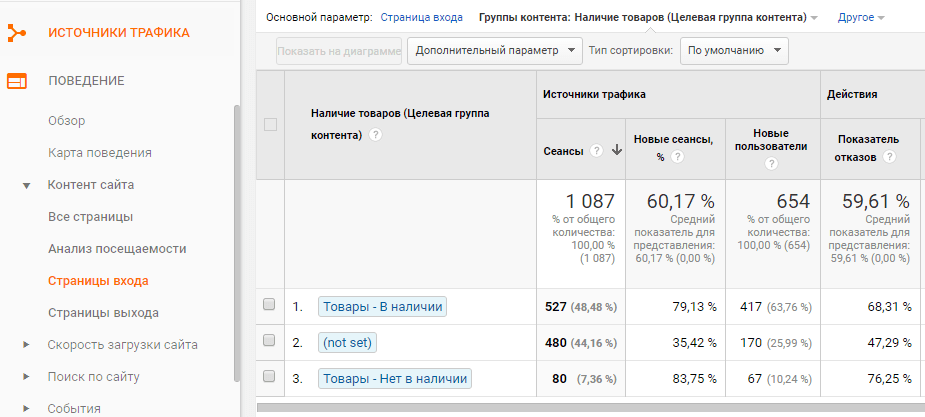
Task: Click the Страница входа primary dimension link
Action: click(421, 18)
